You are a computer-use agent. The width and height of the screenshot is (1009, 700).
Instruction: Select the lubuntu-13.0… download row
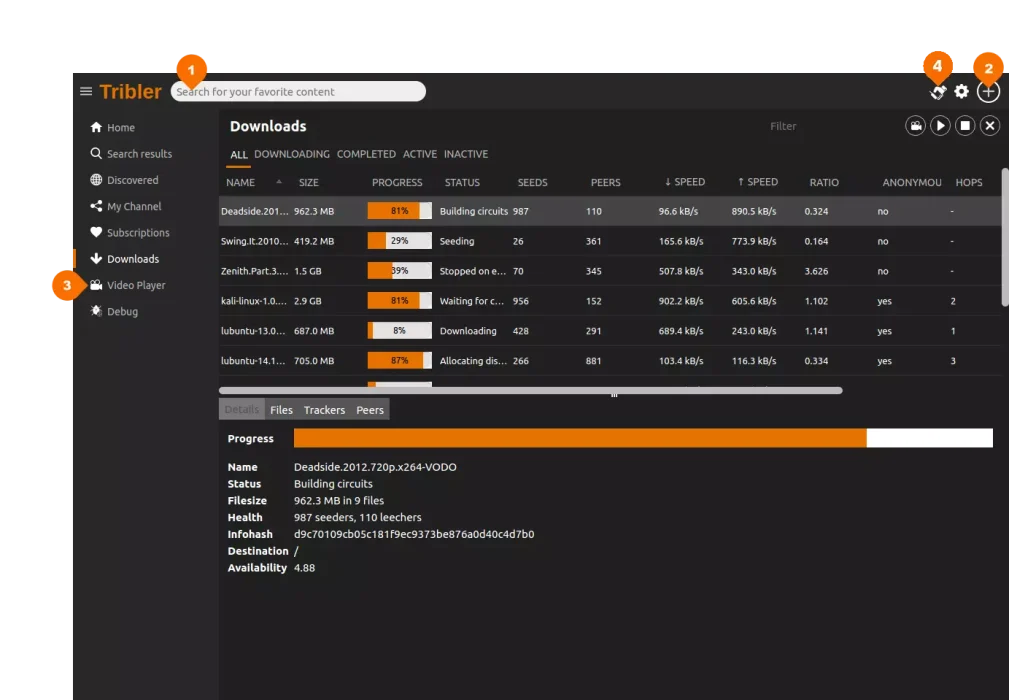point(610,331)
